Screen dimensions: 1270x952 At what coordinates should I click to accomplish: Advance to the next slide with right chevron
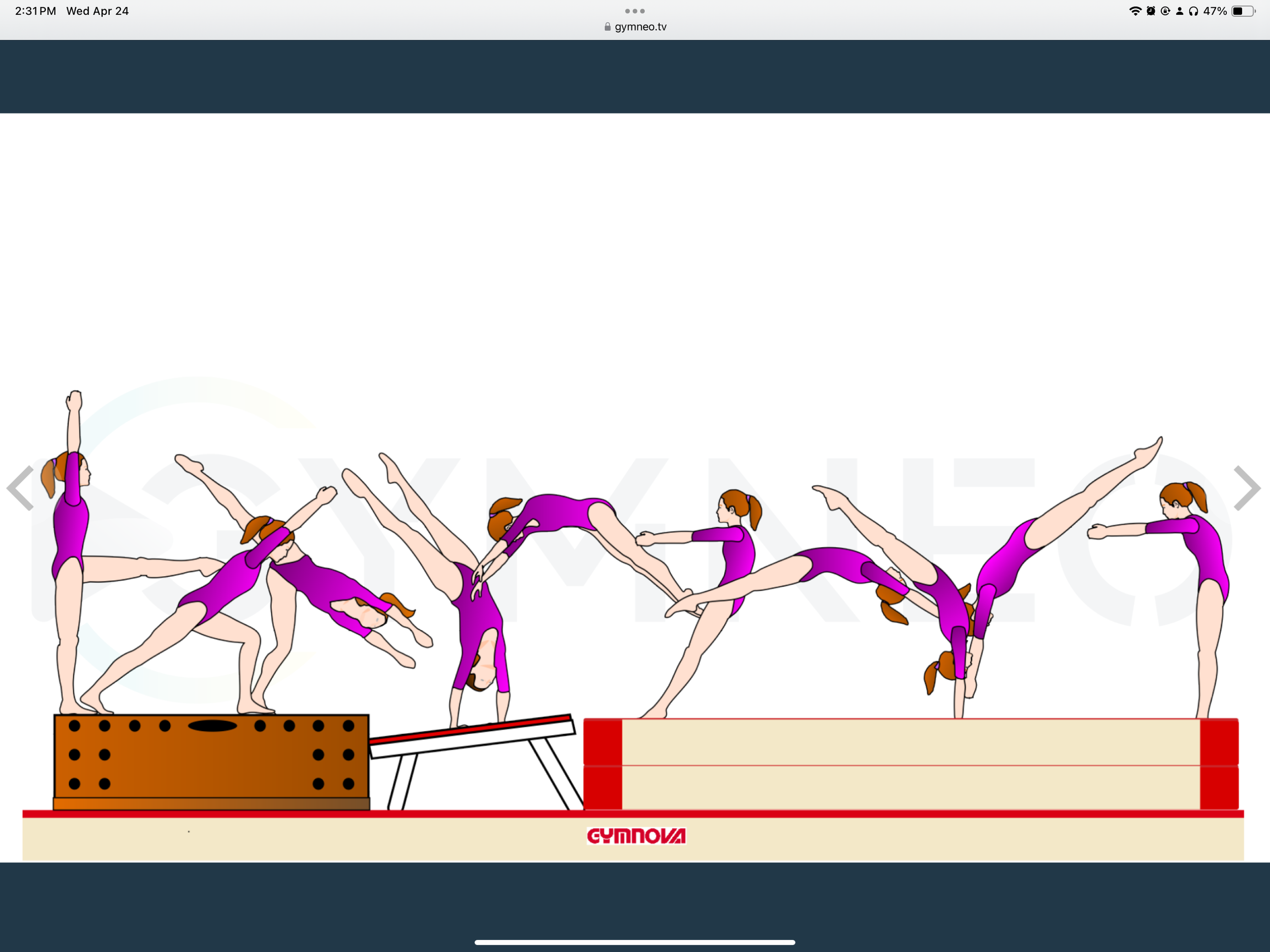pos(1247,488)
